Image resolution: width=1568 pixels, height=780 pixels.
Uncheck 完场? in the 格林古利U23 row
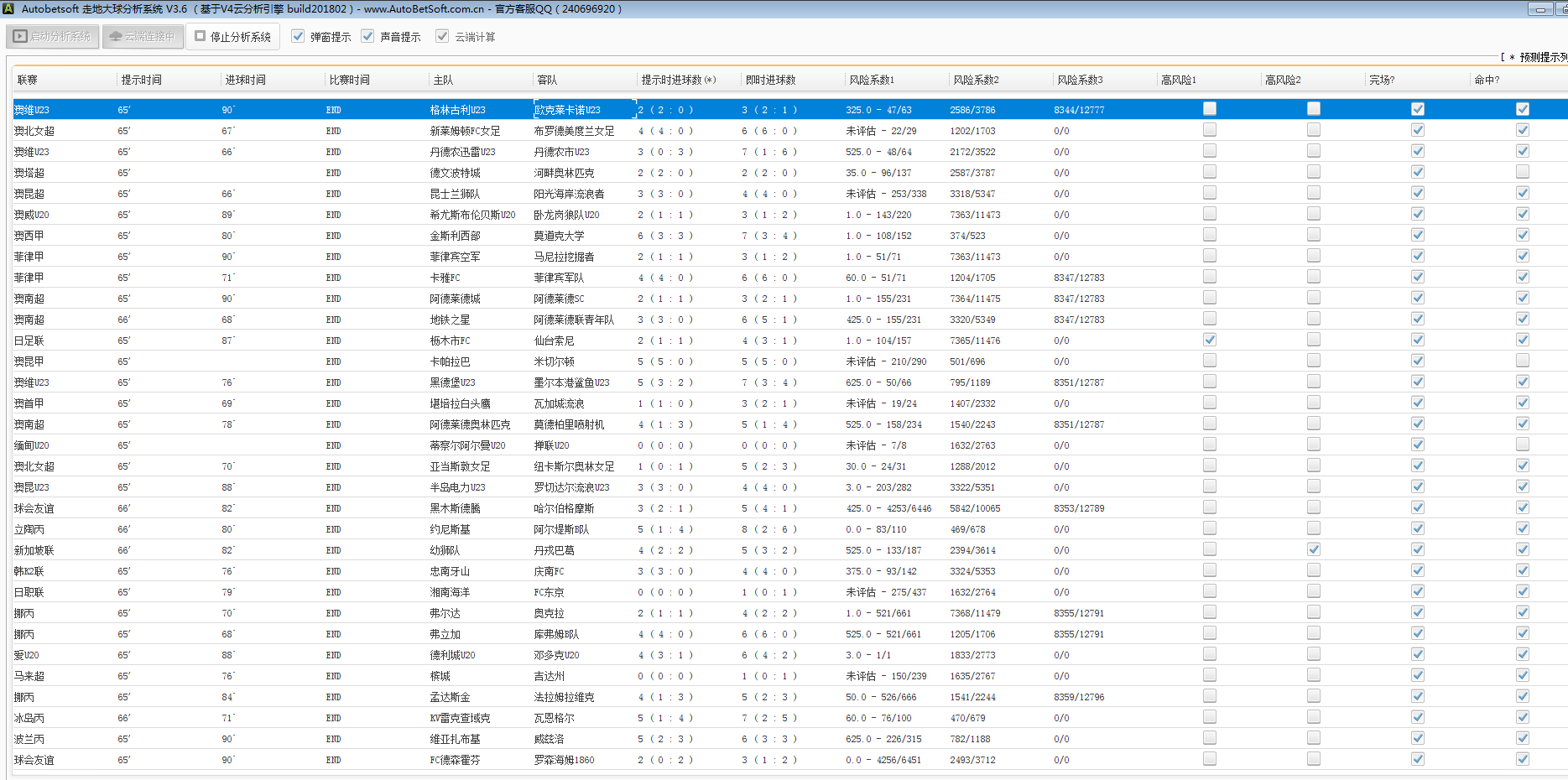tap(1417, 109)
